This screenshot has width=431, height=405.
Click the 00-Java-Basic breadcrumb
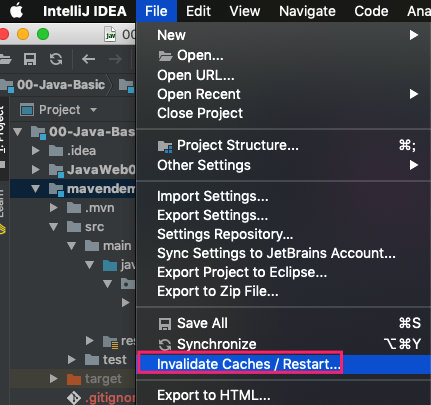click(61, 85)
